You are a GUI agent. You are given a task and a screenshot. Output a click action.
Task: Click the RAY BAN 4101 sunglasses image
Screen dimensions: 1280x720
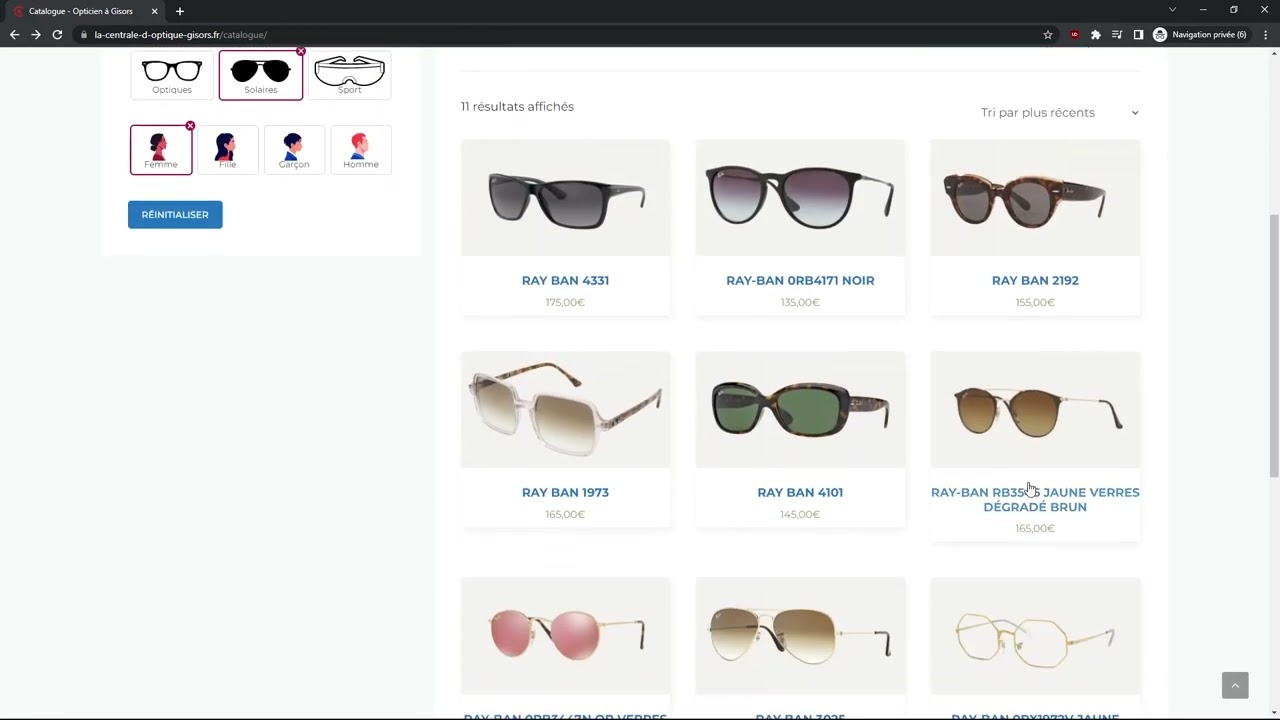pos(800,410)
